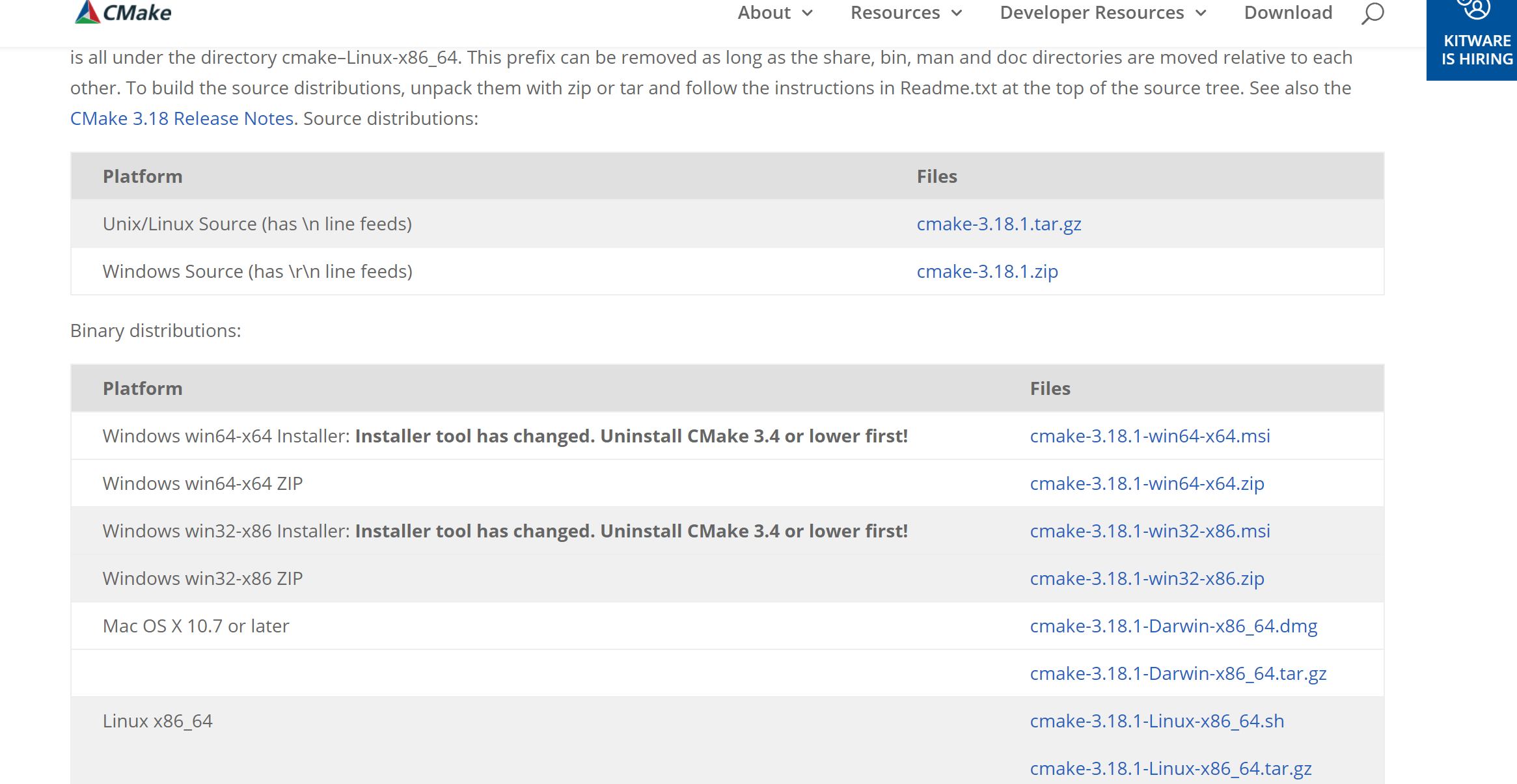Download cmake-3.18.1-Linux-x86_64.tar.gz archive
Screen dimensions: 1517x784
pos(1170,768)
